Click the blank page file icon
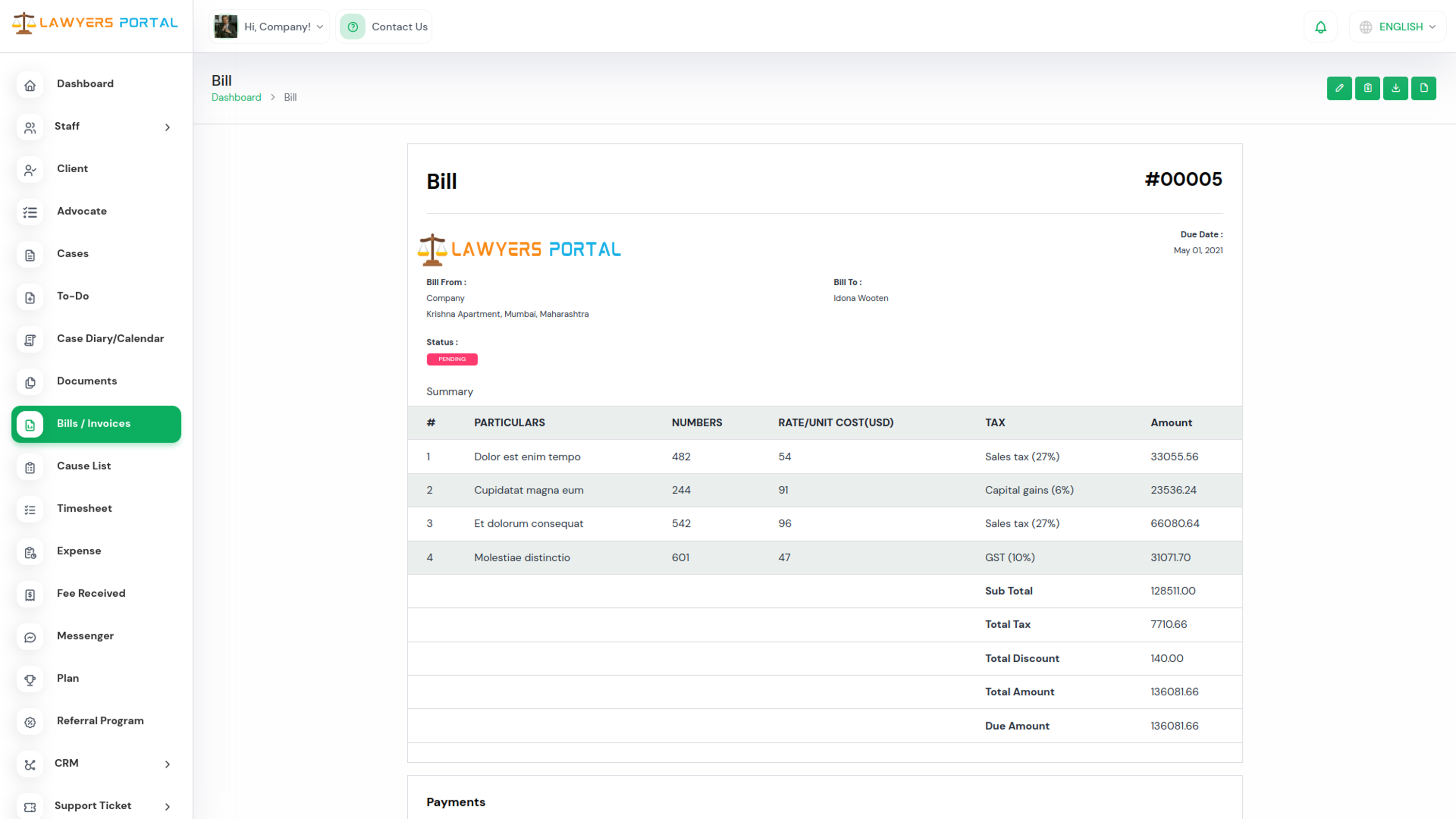 coord(1423,88)
